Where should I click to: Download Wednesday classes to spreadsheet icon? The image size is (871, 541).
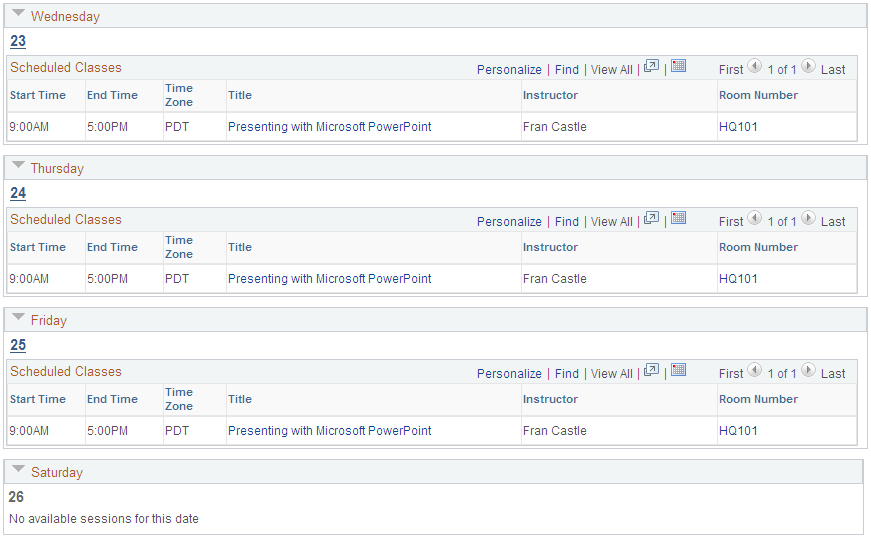678,66
